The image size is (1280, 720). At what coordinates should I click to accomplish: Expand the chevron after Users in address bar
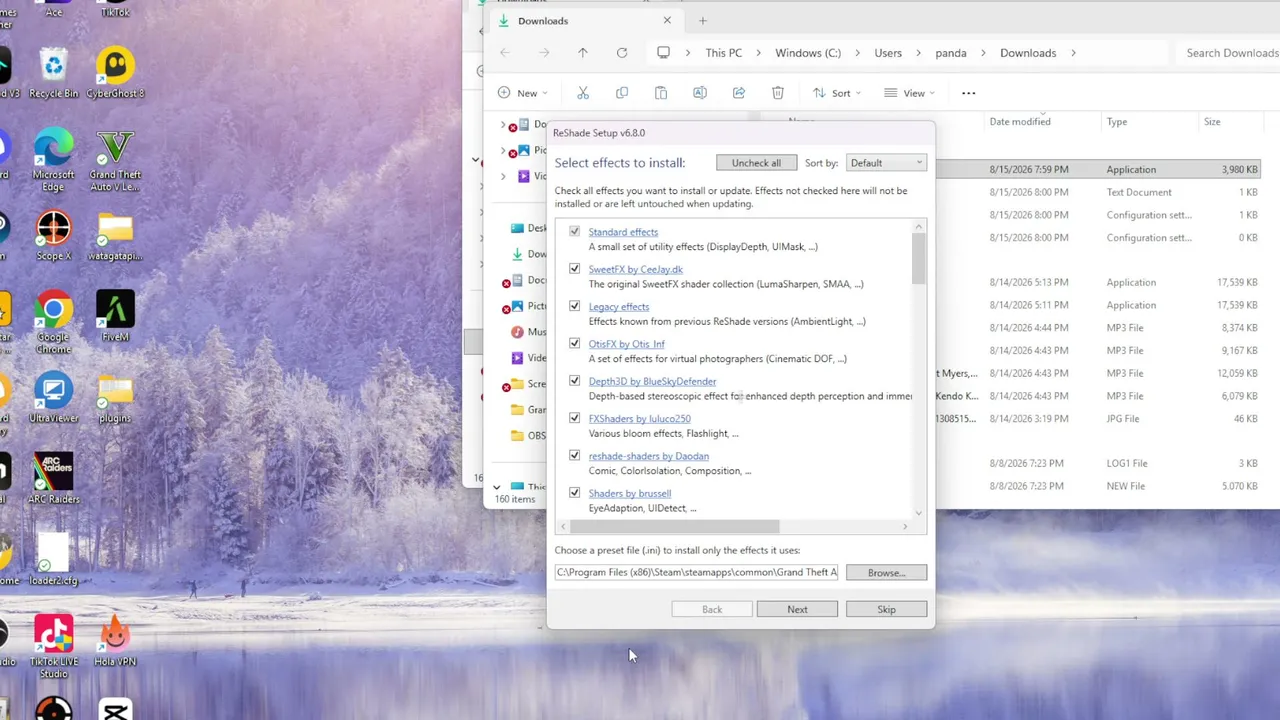coord(918,53)
